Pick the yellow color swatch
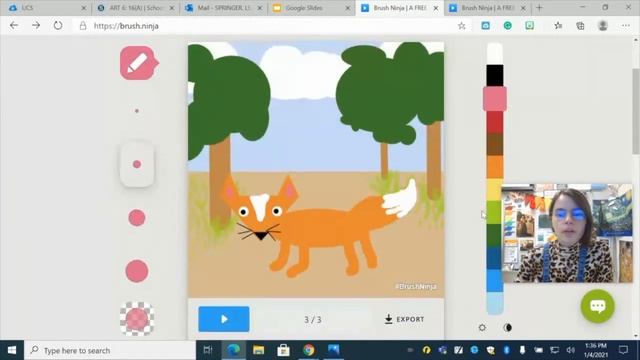 494,189
